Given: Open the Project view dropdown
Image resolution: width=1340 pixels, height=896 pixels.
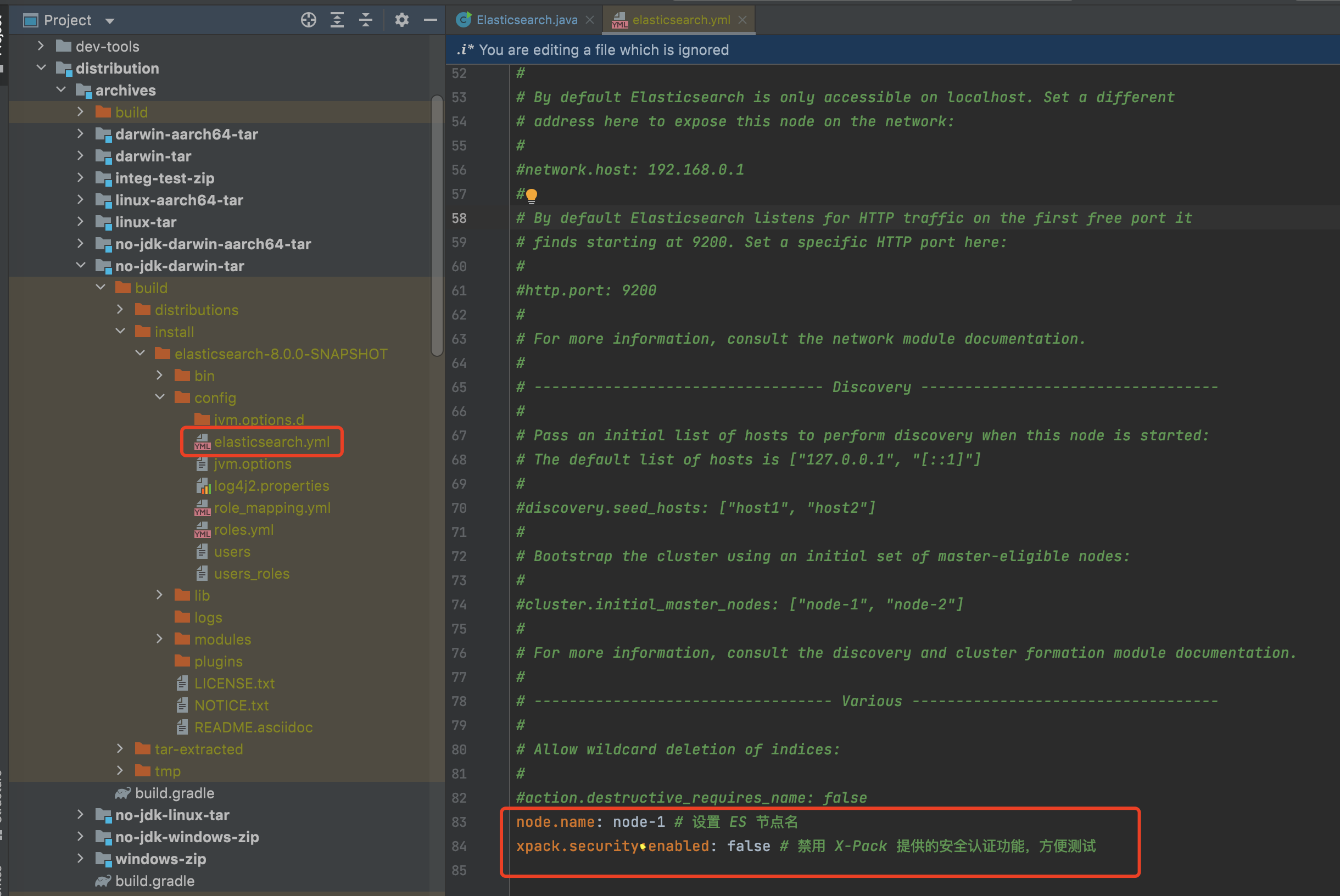Looking at the screenshot, I should click(110, 21).
